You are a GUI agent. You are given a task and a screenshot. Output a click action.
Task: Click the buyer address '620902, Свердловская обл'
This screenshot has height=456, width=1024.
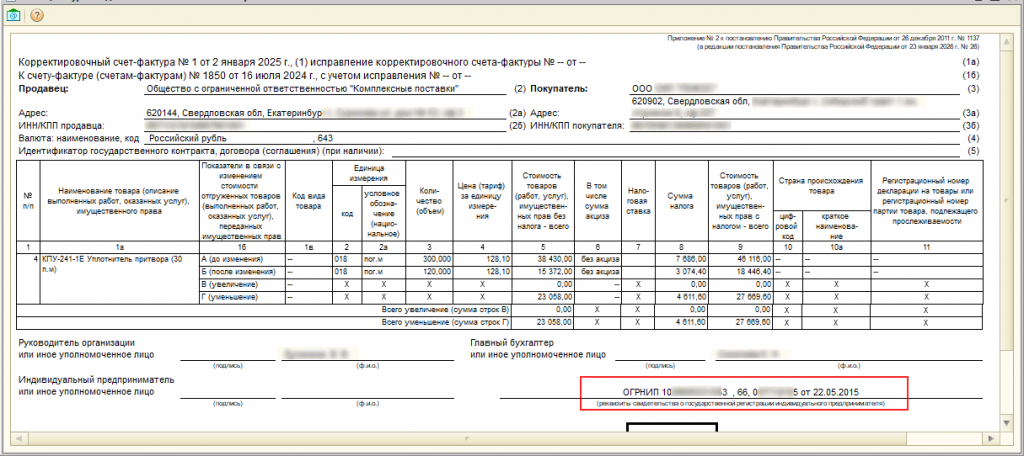[x=690, y=101]
